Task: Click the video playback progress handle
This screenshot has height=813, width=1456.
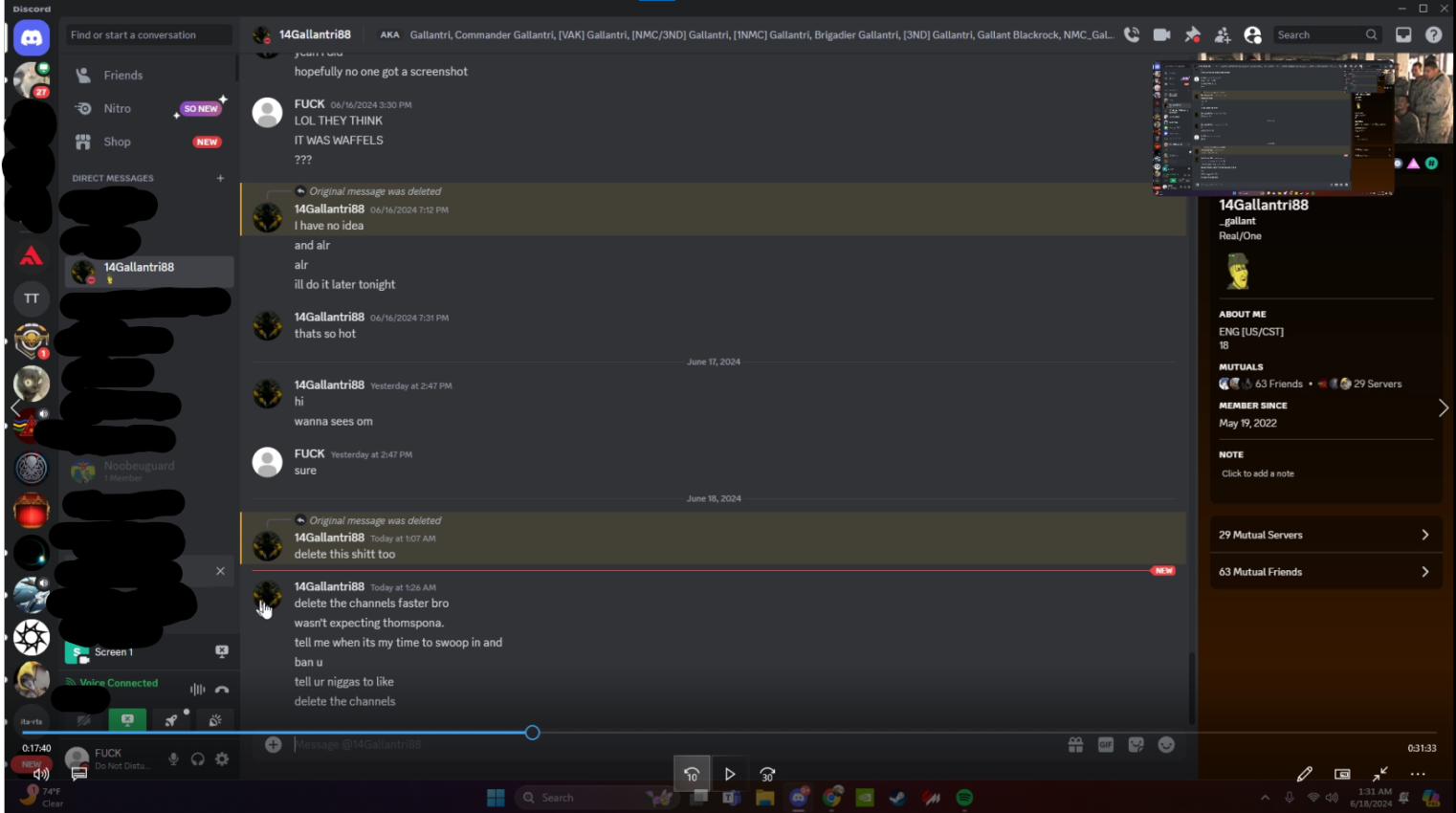Action: (x=532, y=733)
